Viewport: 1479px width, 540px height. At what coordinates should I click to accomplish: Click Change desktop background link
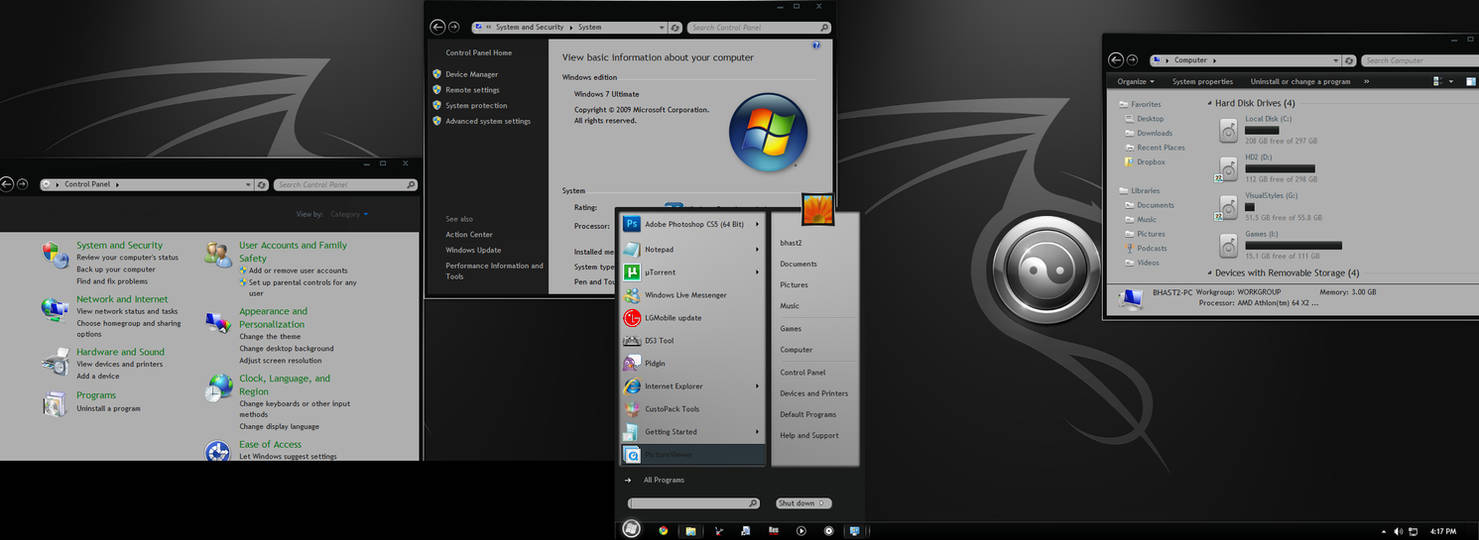click(x=287, y=348)
